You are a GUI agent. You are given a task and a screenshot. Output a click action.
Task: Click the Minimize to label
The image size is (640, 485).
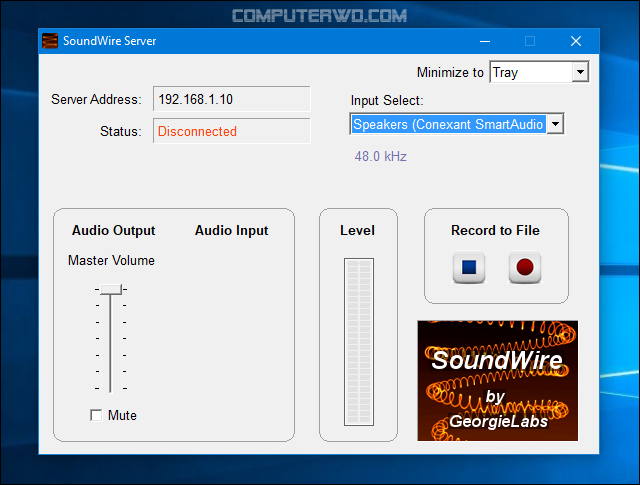[x=450, y=72]
